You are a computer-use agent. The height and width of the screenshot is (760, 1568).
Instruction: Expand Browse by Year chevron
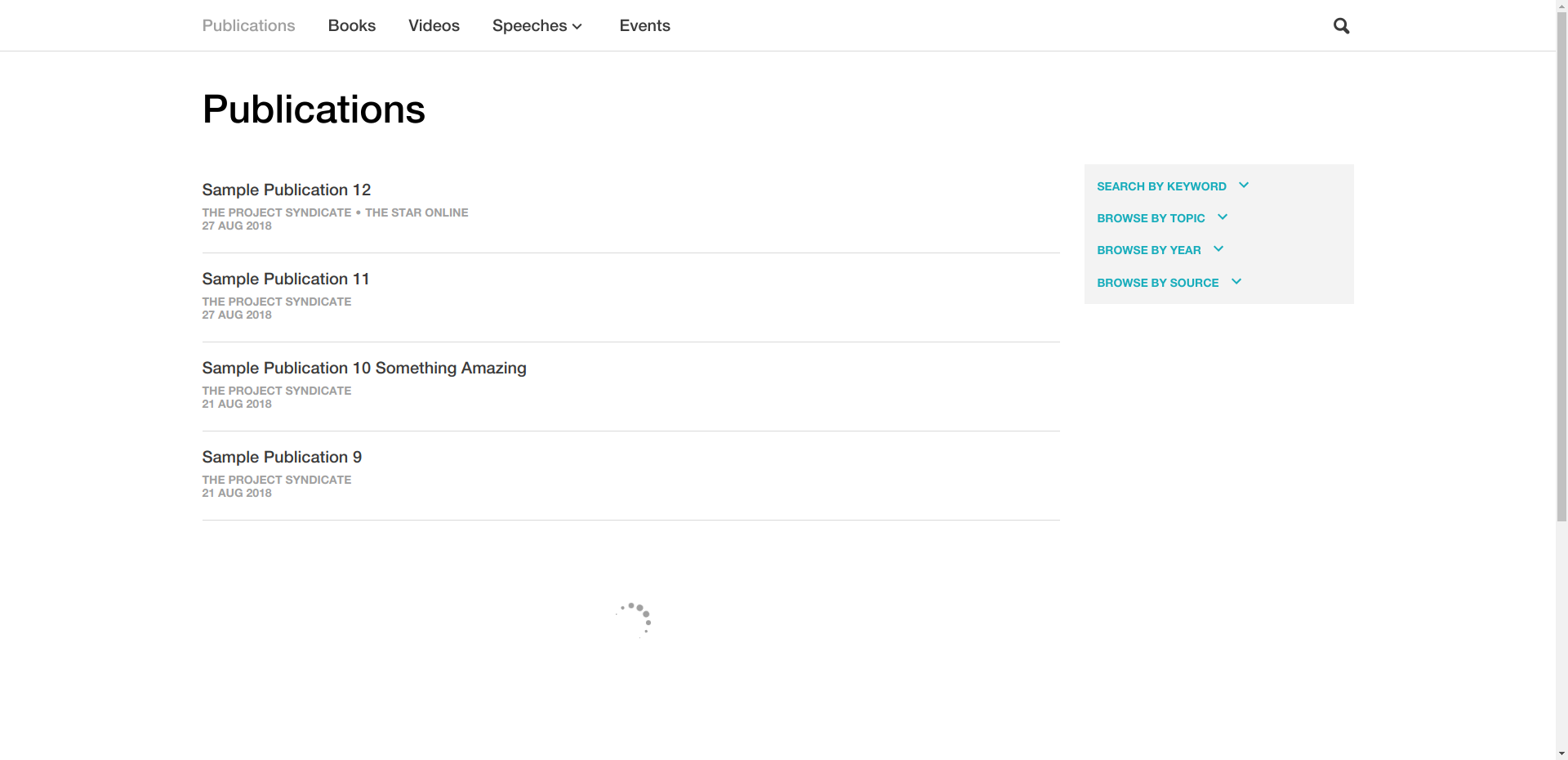[1218, 249]
